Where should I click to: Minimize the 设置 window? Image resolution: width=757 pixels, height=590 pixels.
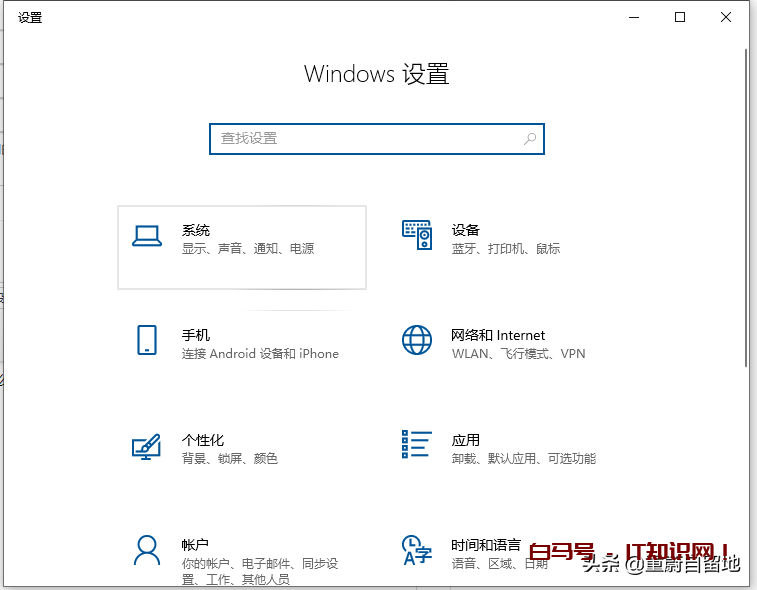[x=634, y=17]
